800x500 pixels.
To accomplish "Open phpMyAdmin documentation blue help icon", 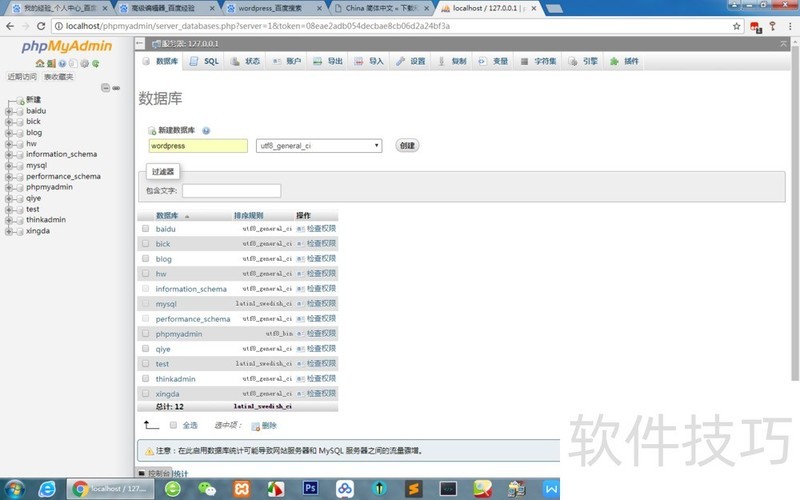I will click(62, 64).
